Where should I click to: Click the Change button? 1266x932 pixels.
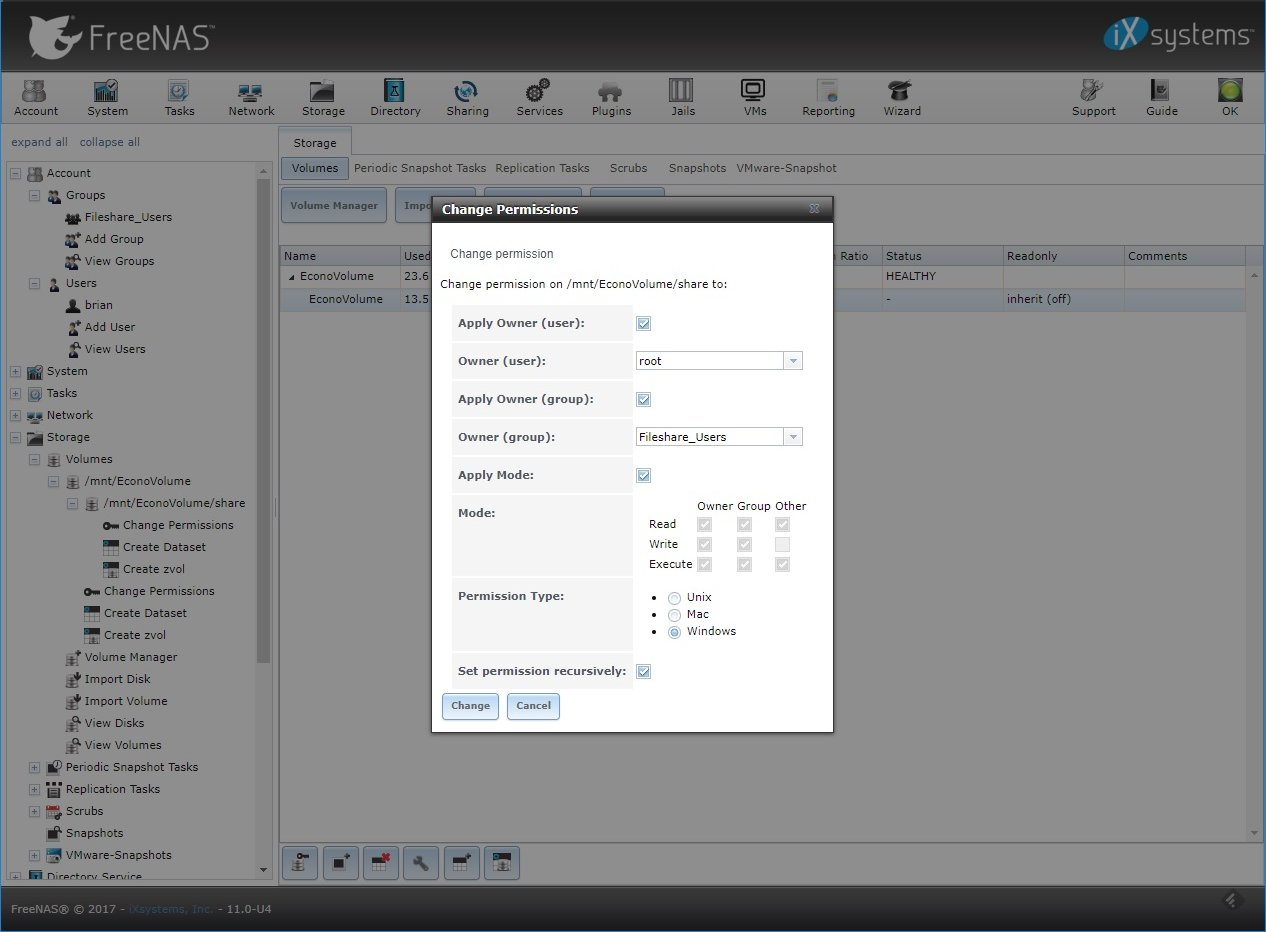coord(470,706)
